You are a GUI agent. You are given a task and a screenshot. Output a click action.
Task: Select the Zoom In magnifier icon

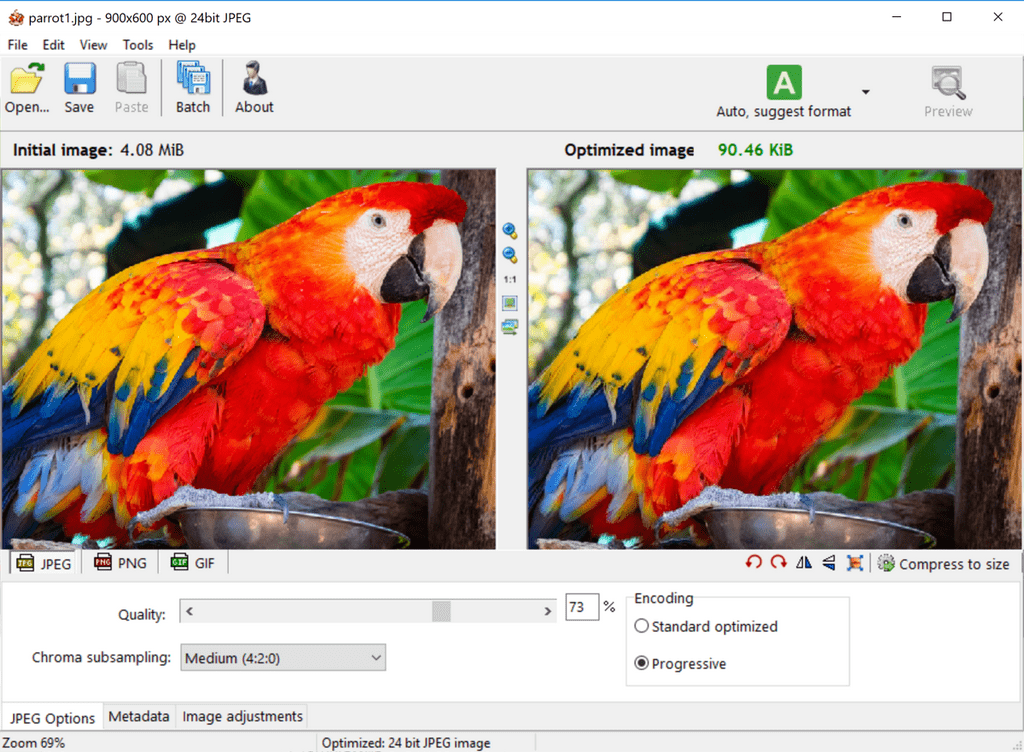pos(510,229)
